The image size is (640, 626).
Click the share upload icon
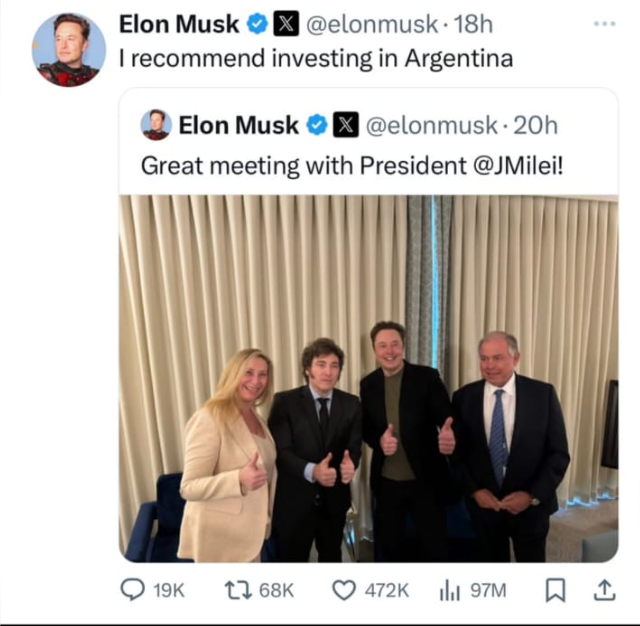tap(604, 590)
